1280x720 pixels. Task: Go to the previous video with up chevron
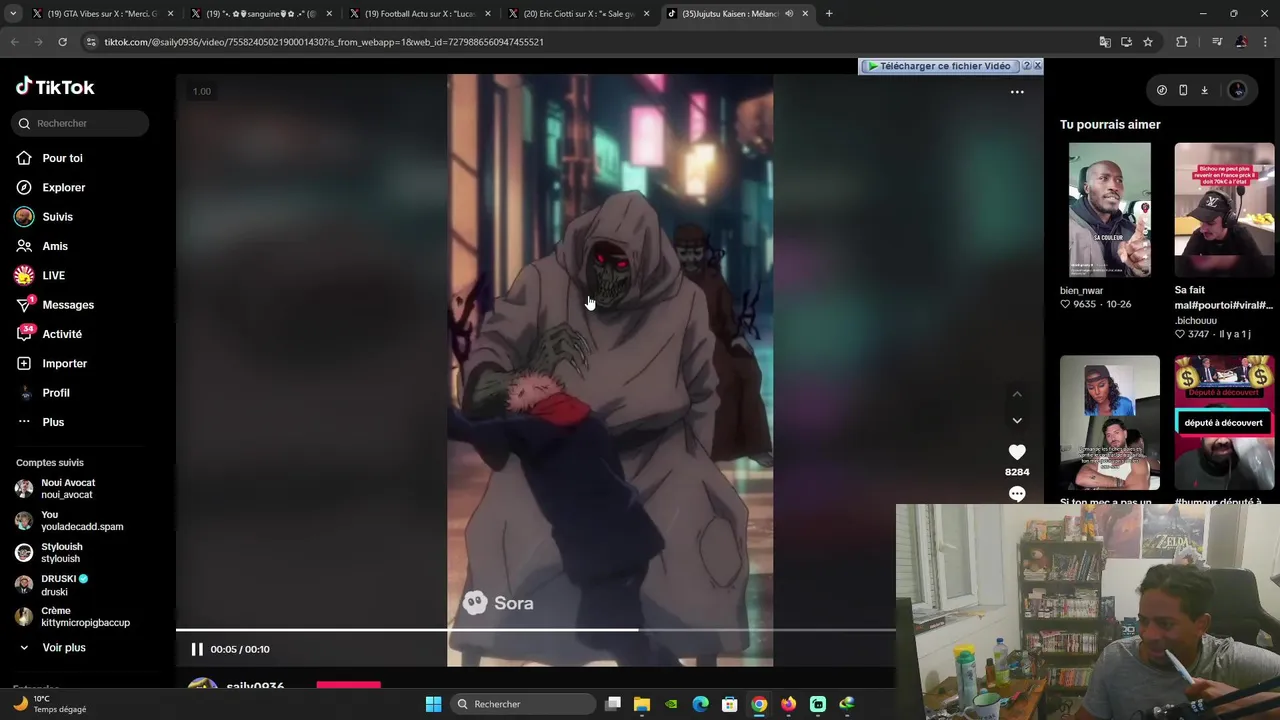coord(1017,394)
